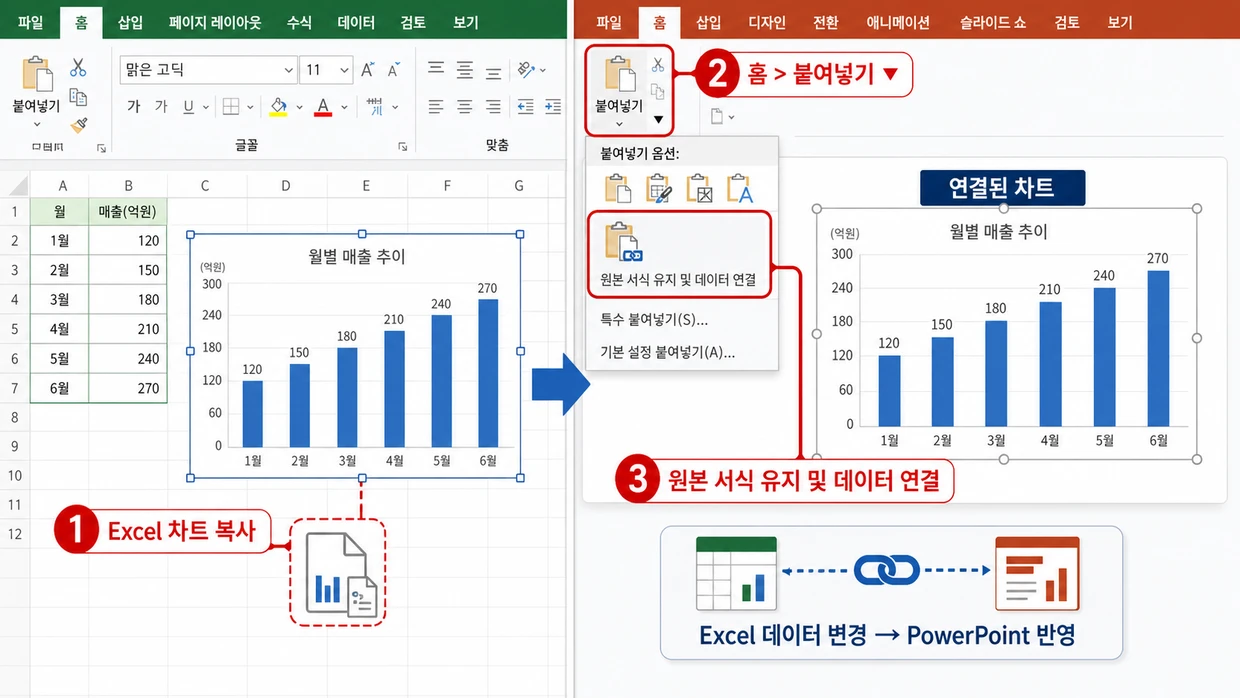1240x698 pixels.
Task: Click the PowerPoint 붙여넣기 clipboard icon
Action: (x=620, y=75)
